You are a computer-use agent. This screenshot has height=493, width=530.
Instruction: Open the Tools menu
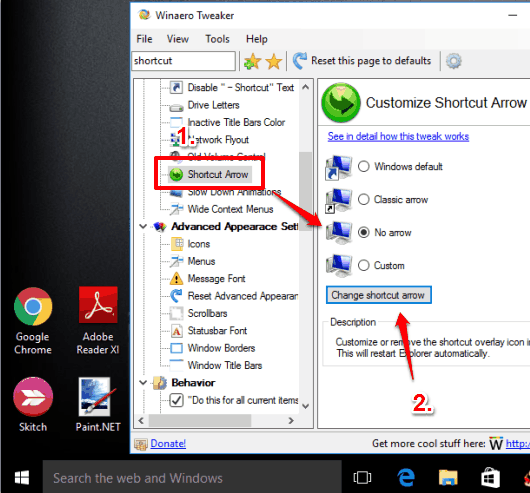click(x=217, y=39)
